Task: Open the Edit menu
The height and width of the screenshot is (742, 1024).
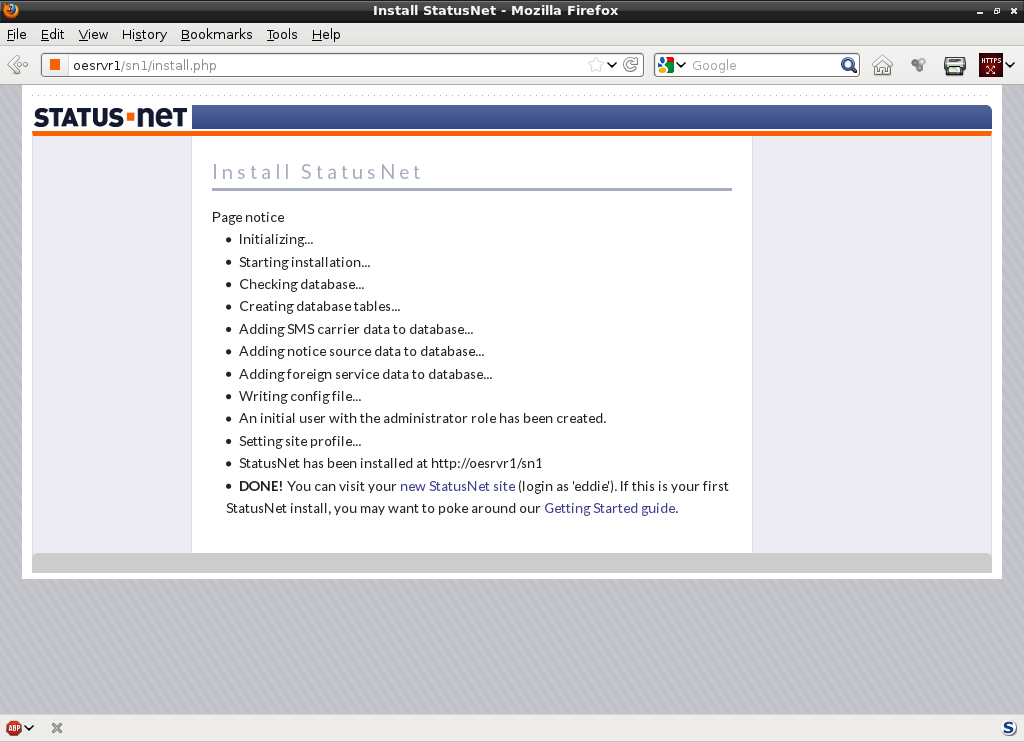Action: [x=52, y=35]
